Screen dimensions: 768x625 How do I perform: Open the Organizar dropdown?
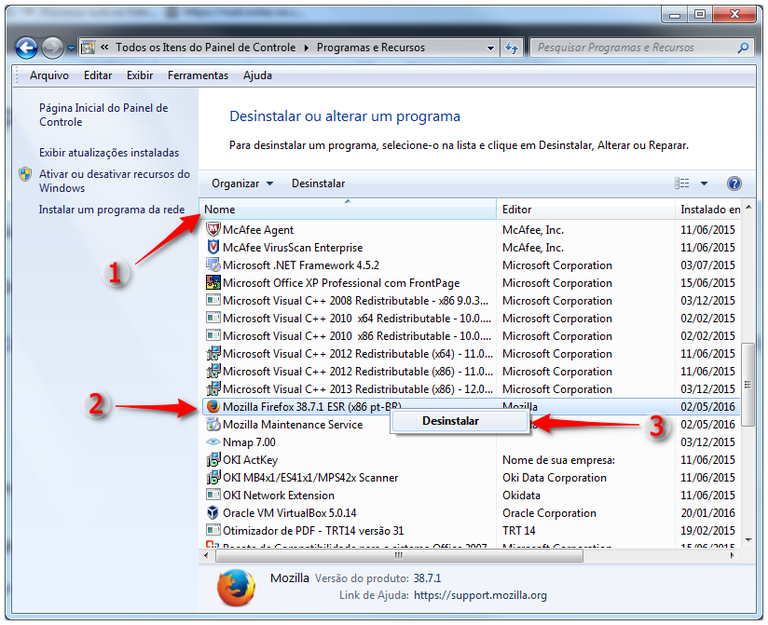coord(242,184)
